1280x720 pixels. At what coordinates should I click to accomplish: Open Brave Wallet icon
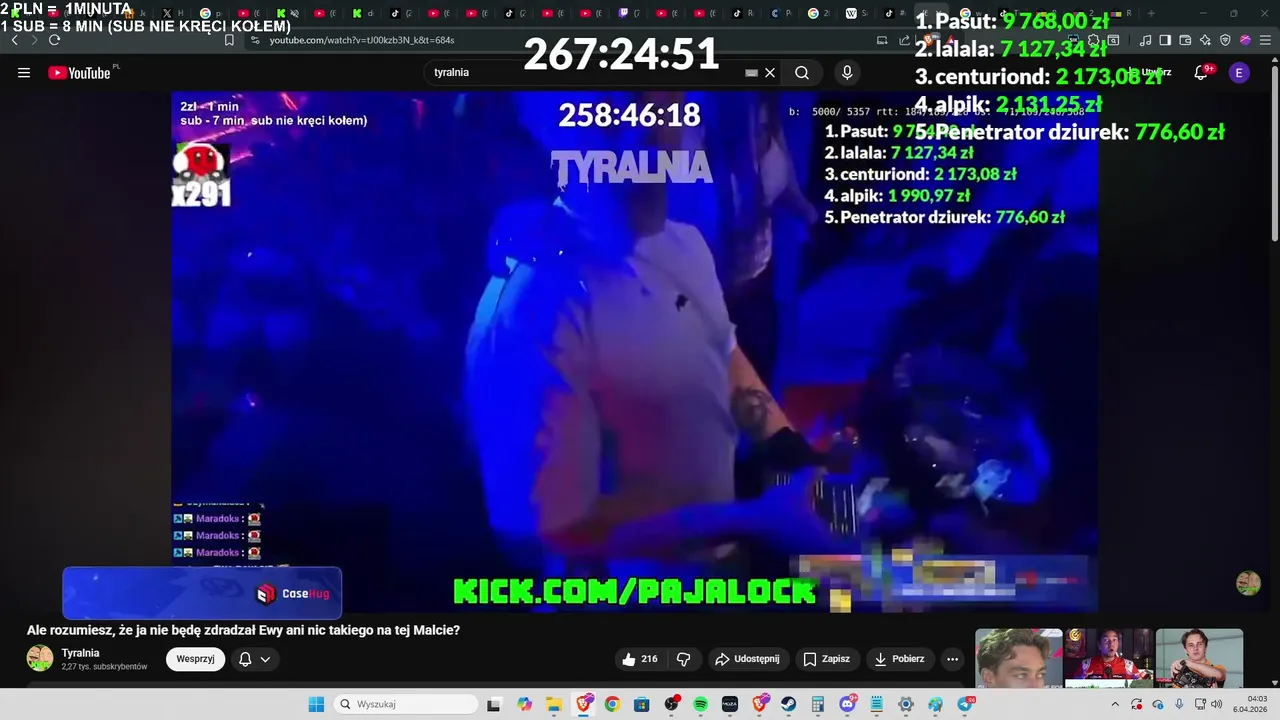click(x=1185, y=40)
